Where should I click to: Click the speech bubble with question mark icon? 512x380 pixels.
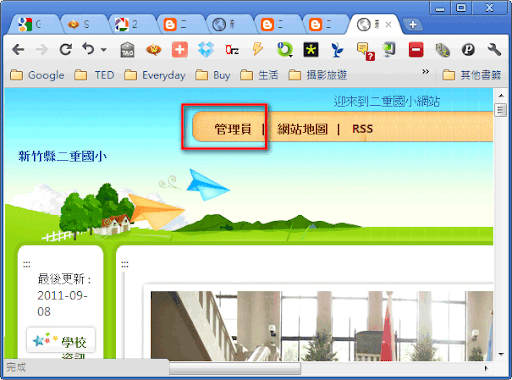pyautogui.click(x=365, y=51)
